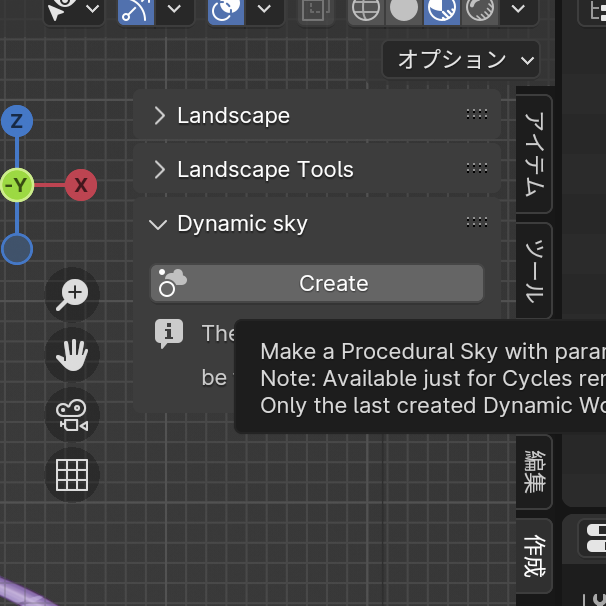
Task: Collapse the Dynamic sky panel
Action: pyautogui.click(x=158, y=224)
